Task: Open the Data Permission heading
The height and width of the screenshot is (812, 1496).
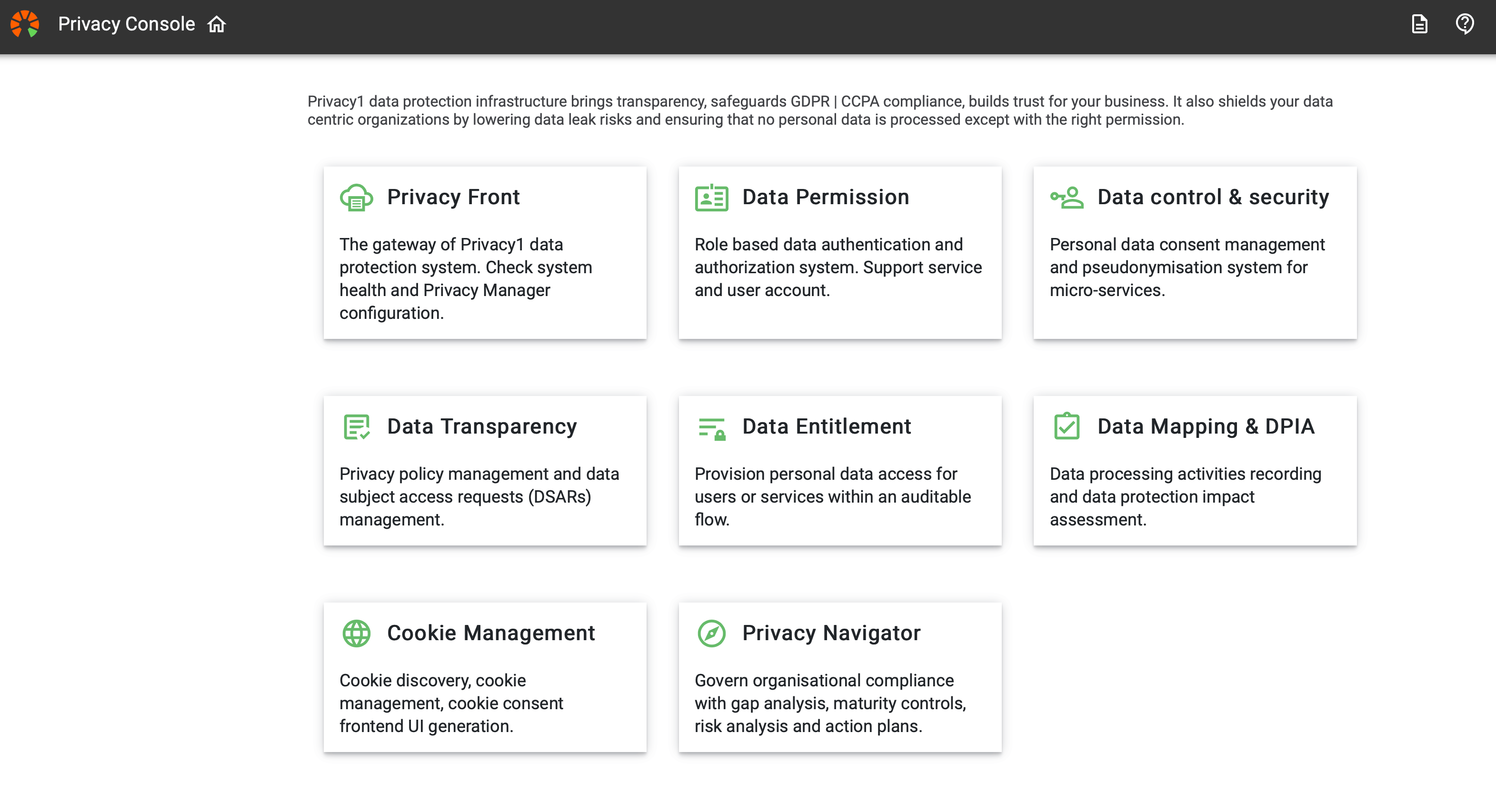Action: point(825,198)
